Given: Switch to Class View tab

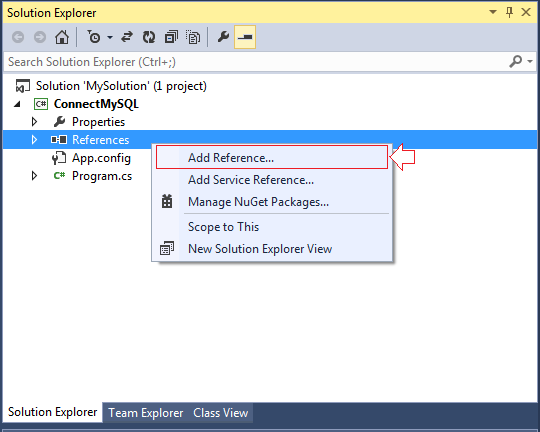Looking at the screenshot, I should pos(220,413).
